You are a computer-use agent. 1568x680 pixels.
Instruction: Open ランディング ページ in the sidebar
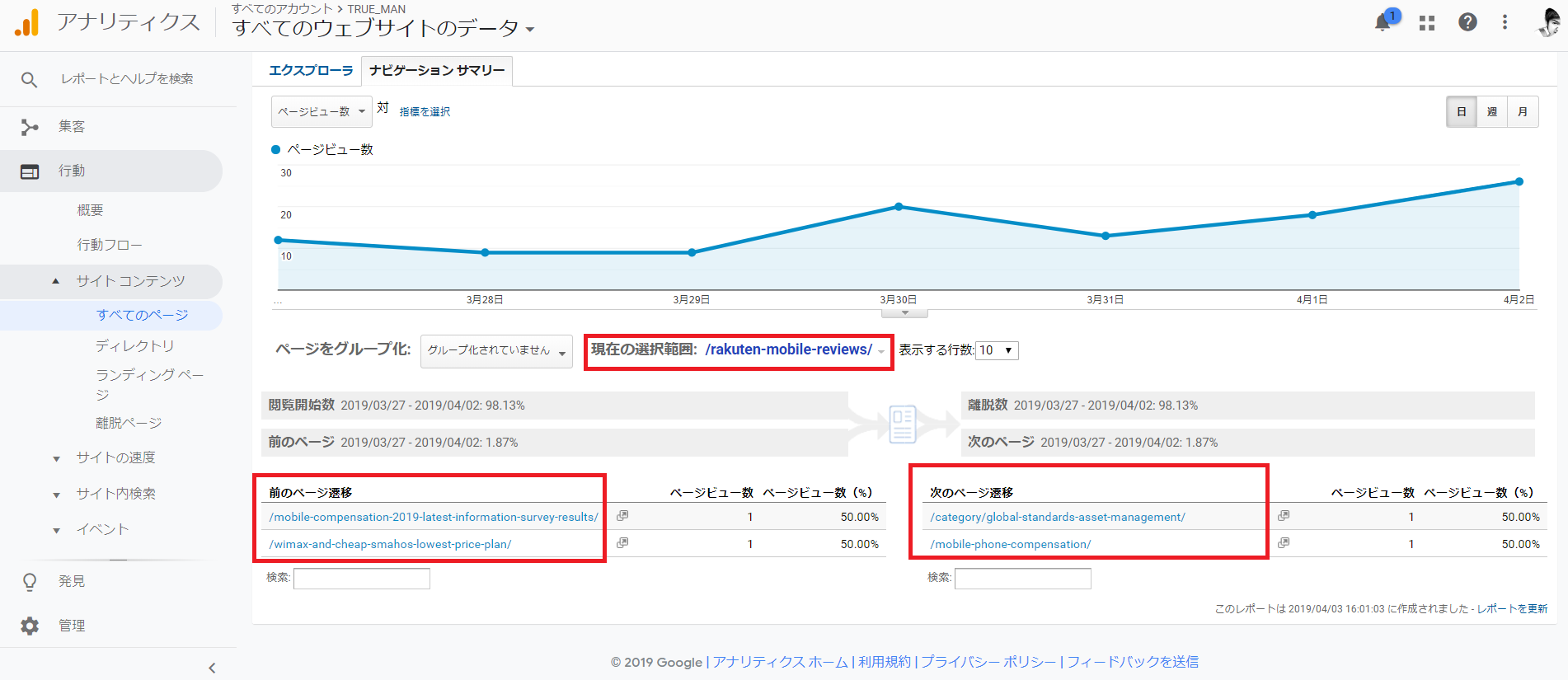[149, 385]
